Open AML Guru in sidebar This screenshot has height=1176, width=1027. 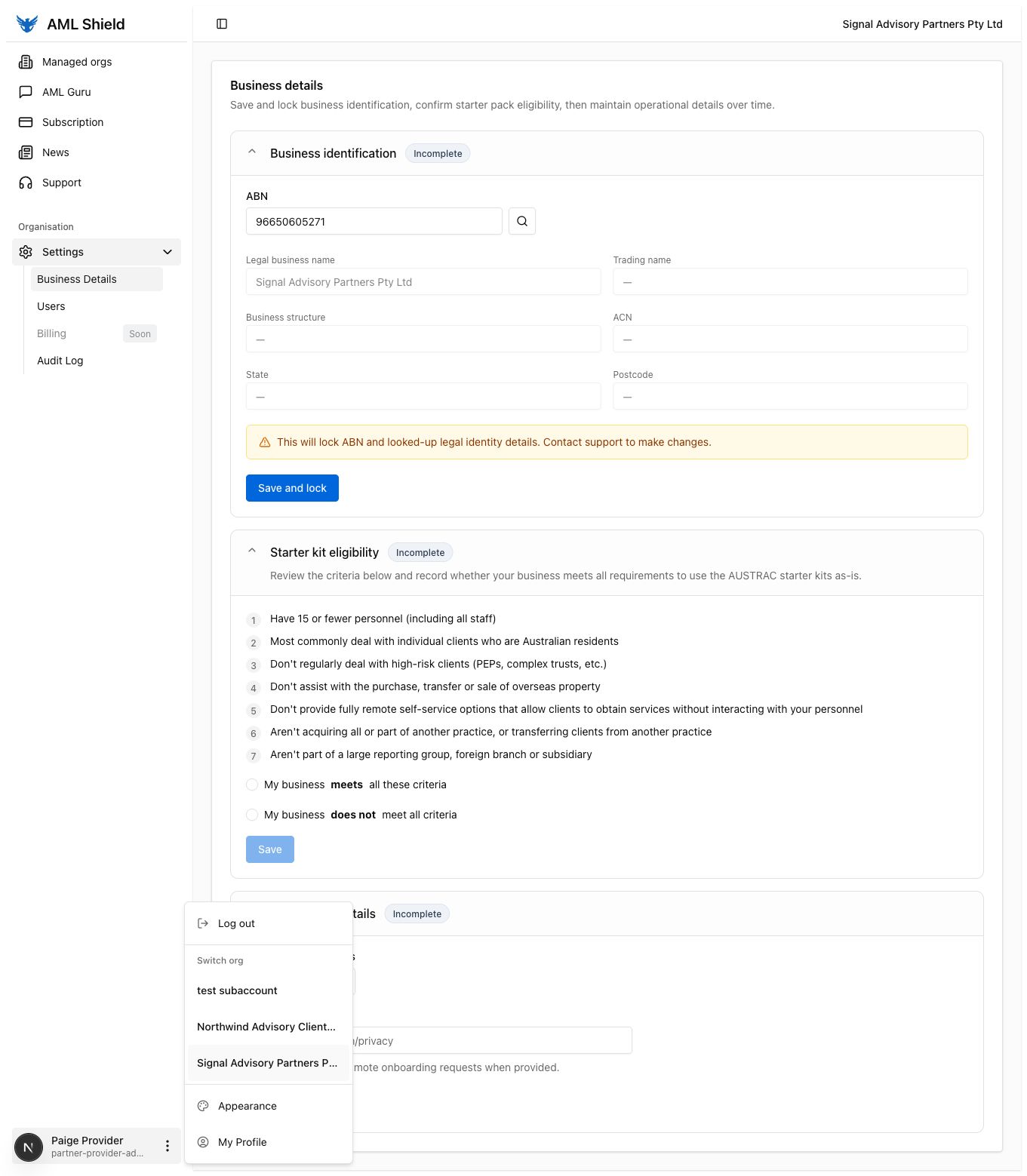pyautogui.click(x=97, y=92)
